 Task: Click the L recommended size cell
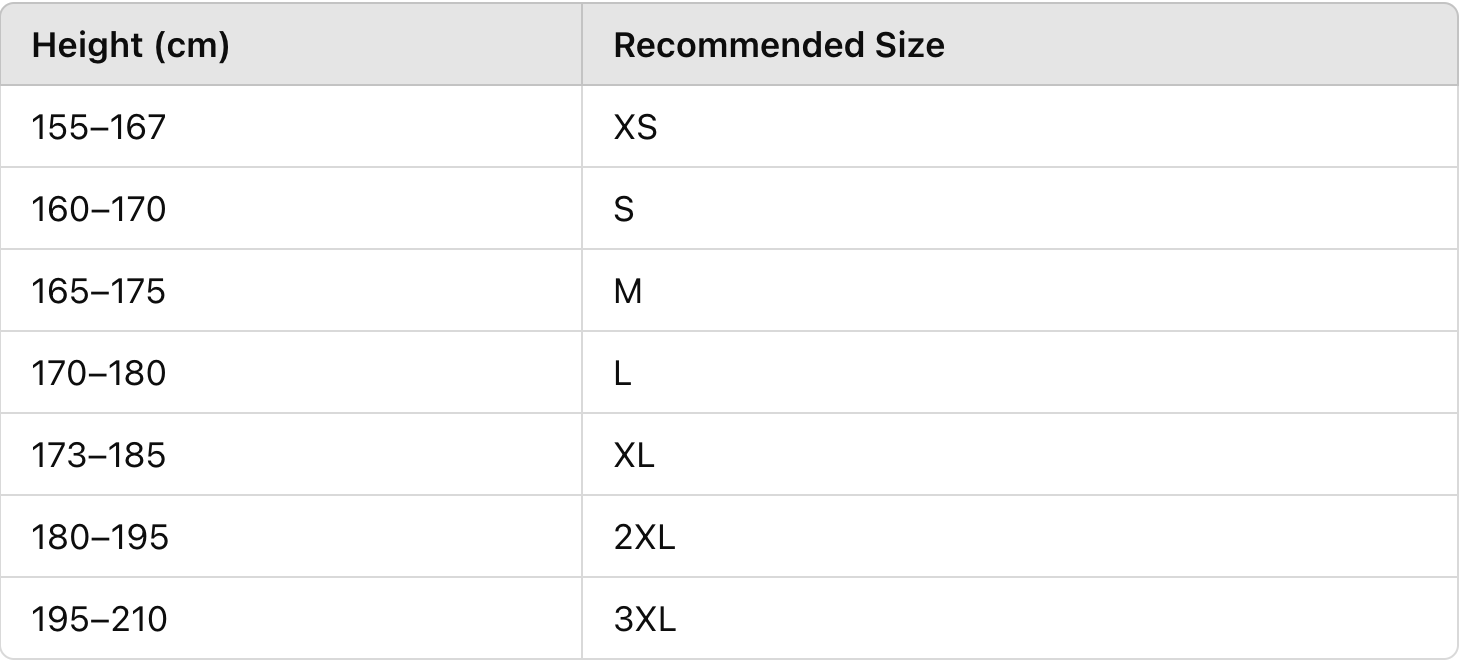(623, 374)
